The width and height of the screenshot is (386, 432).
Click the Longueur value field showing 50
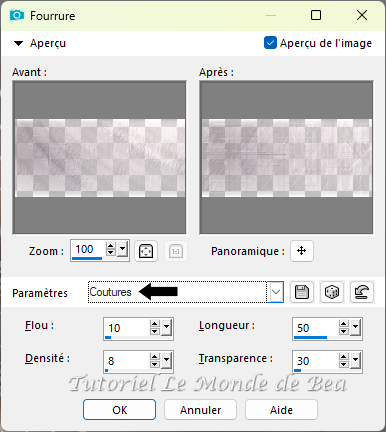coord(315,328)
